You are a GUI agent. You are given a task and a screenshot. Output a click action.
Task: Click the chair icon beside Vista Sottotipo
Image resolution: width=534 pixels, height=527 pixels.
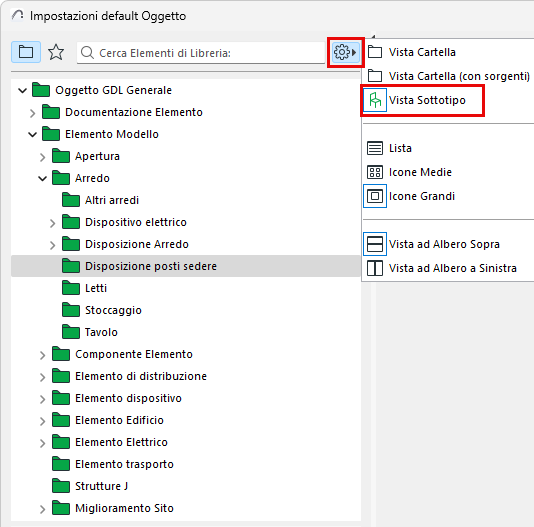(375, 100)
